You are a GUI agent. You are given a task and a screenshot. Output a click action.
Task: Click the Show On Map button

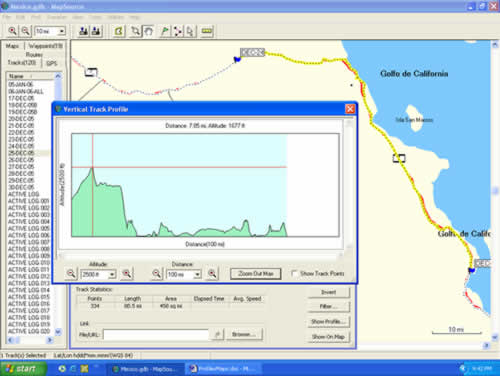[328, 337]
